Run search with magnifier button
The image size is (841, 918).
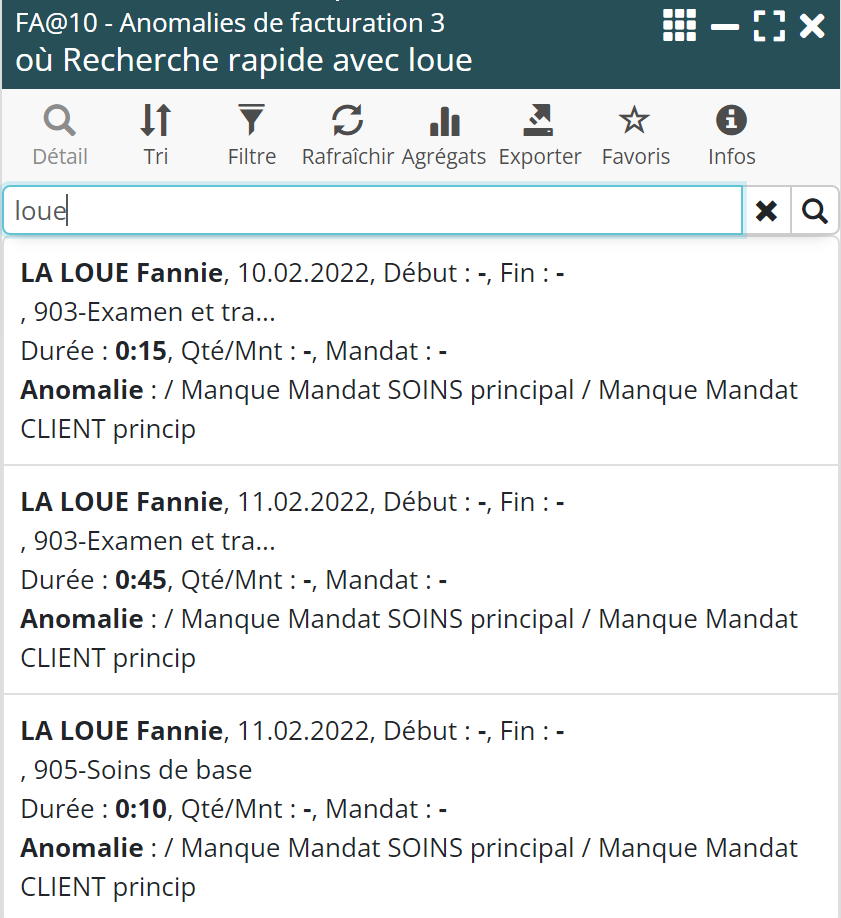click(x=815, y=211)
